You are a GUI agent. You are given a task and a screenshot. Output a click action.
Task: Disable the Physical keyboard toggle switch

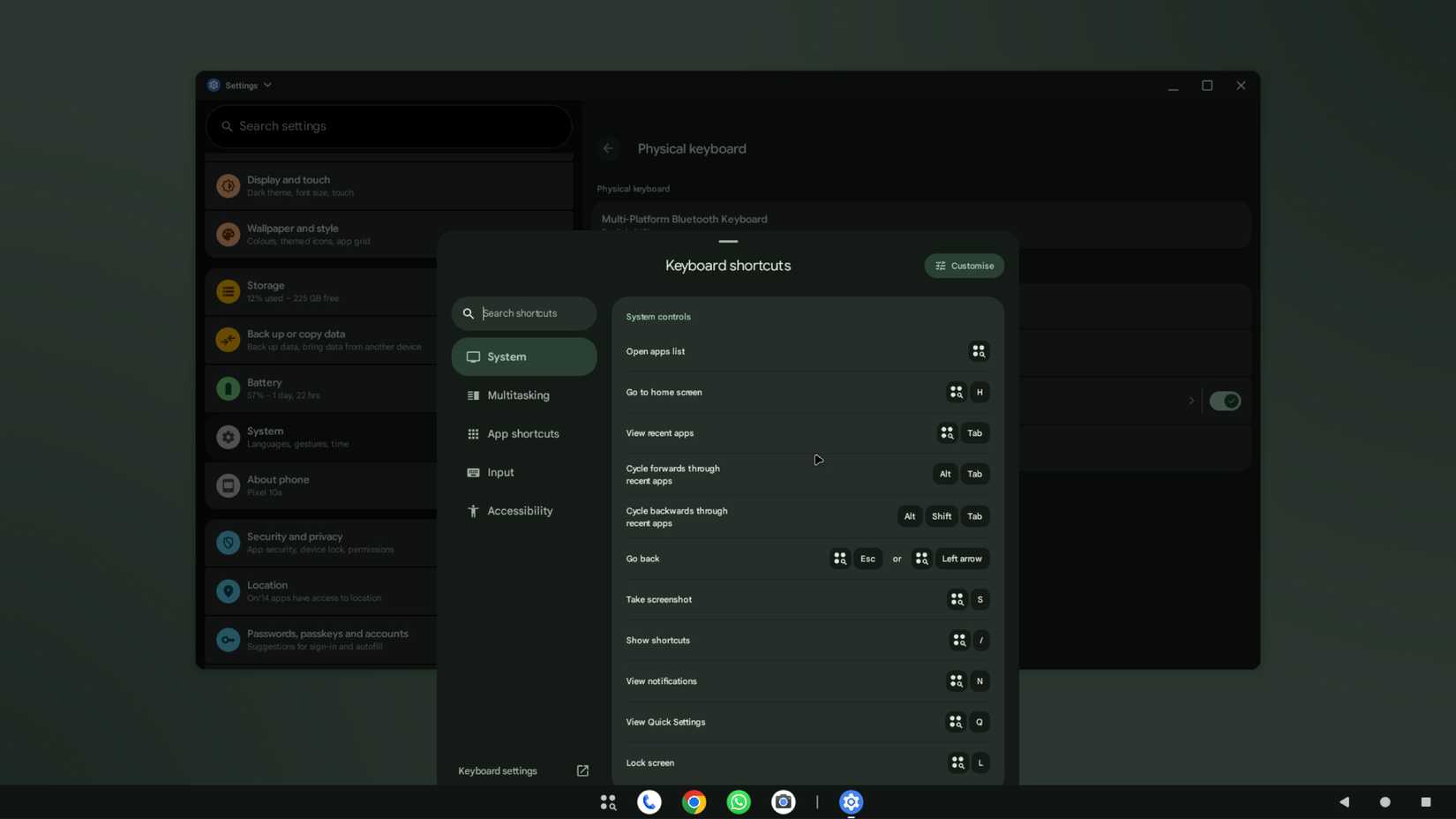coord(1225,400)
